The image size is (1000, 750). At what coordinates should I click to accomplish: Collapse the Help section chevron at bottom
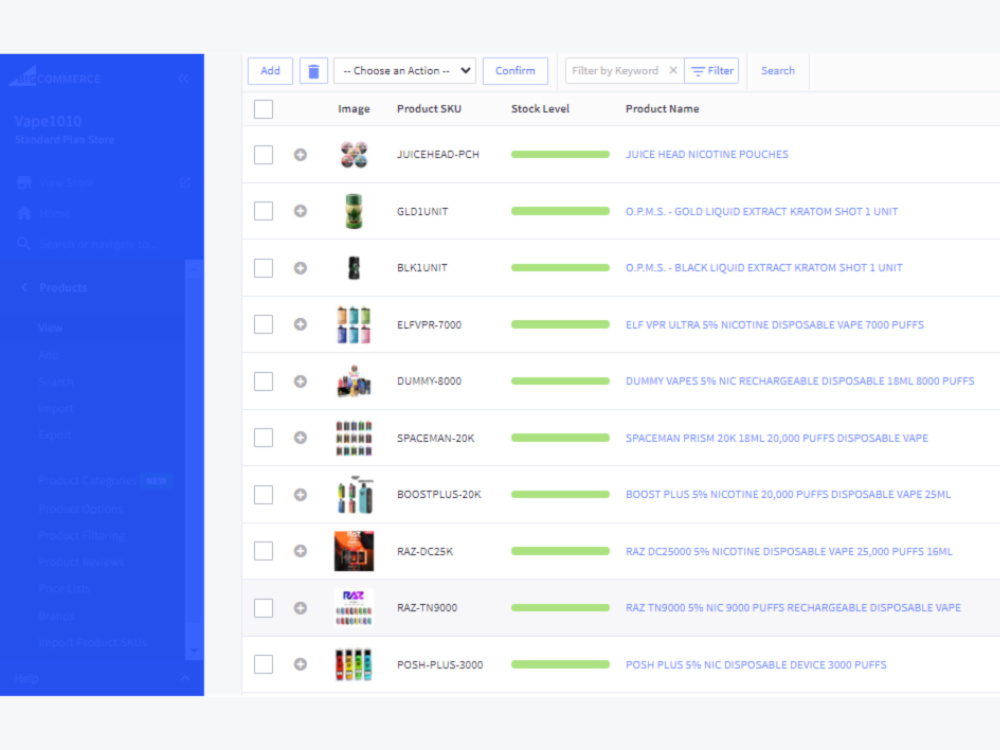tap(183, 678)
